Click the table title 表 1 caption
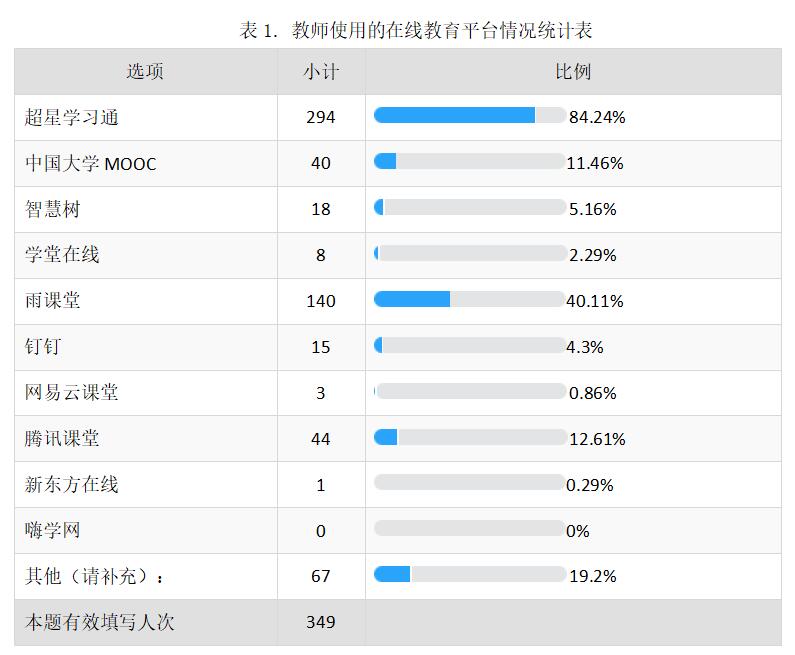This screenshot has width=795, height=655. (416, 31)
